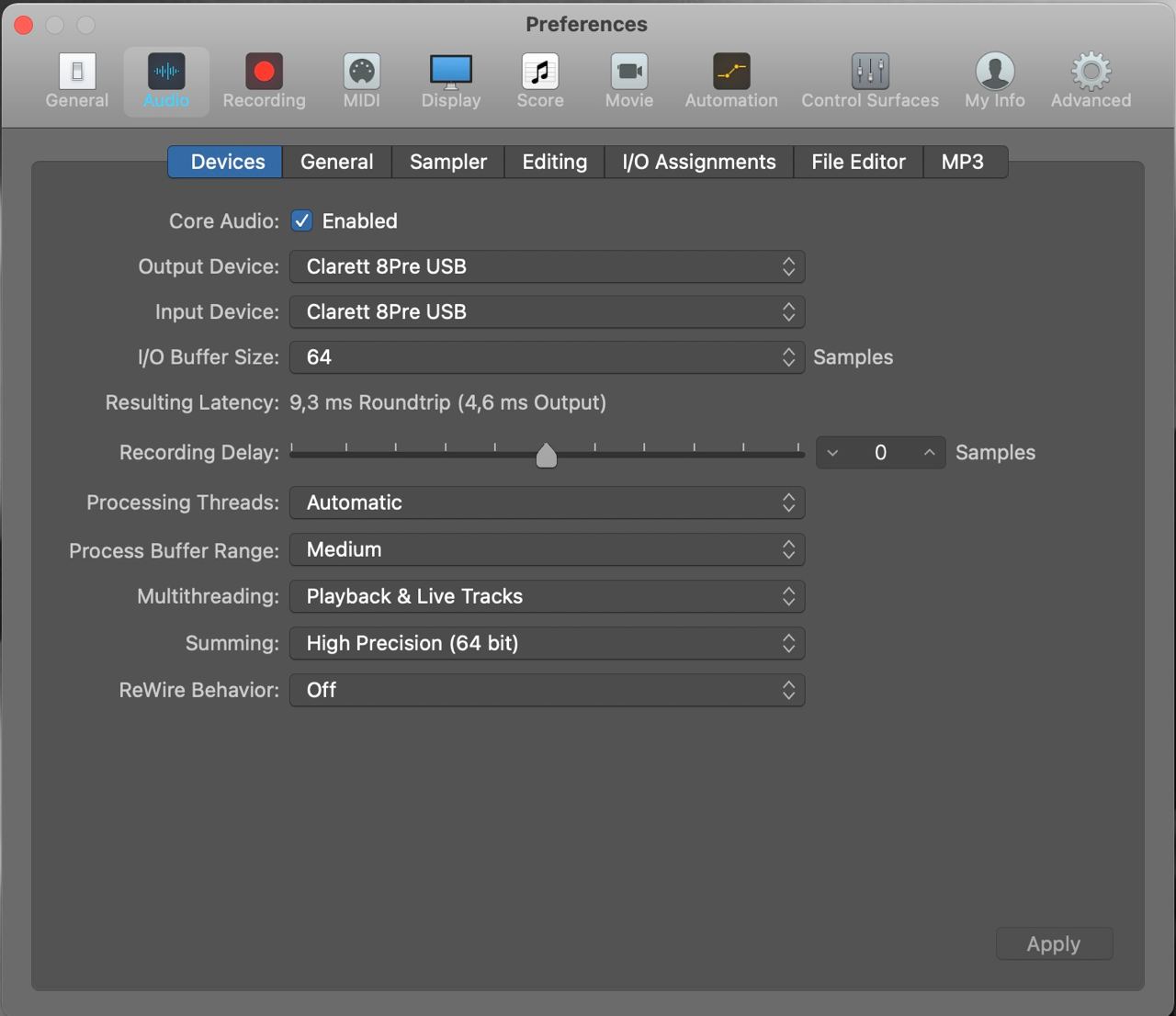Screen dimensions: 1176x1016
Task: Open the Display preferences monitor icon
Action: coord(451,72)
